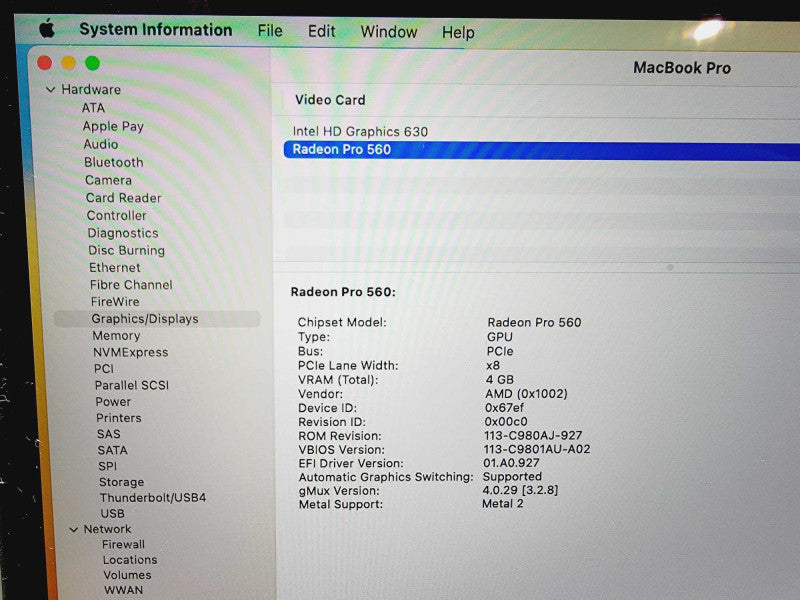Click the 4.0.29 [3.2.8] gMux value
800x600 pixels.
[x=520, y=490]
